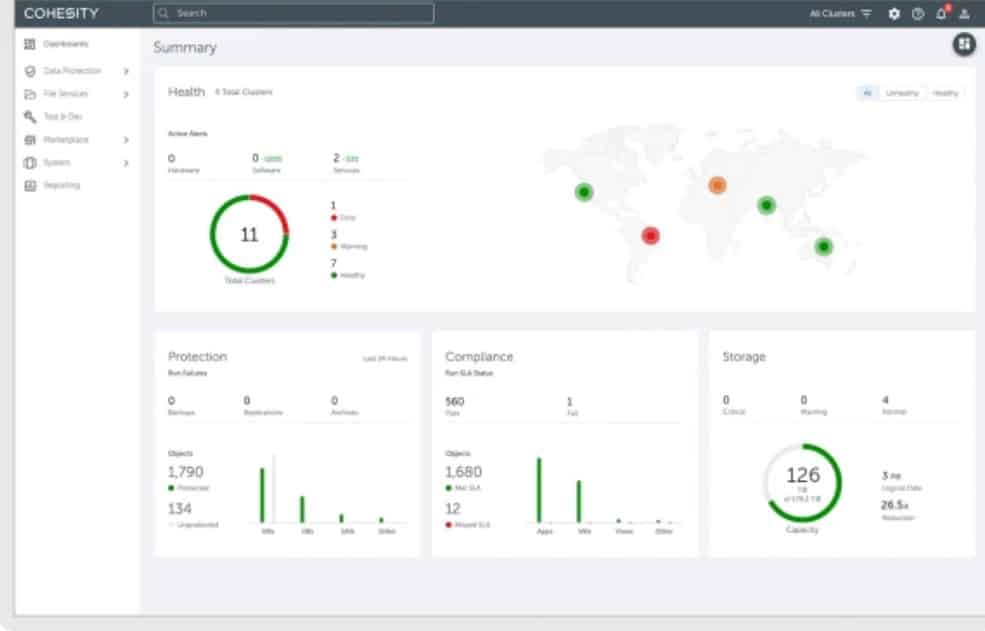Click the Summary page heading
Screen dimensions: 985x631
185,47
